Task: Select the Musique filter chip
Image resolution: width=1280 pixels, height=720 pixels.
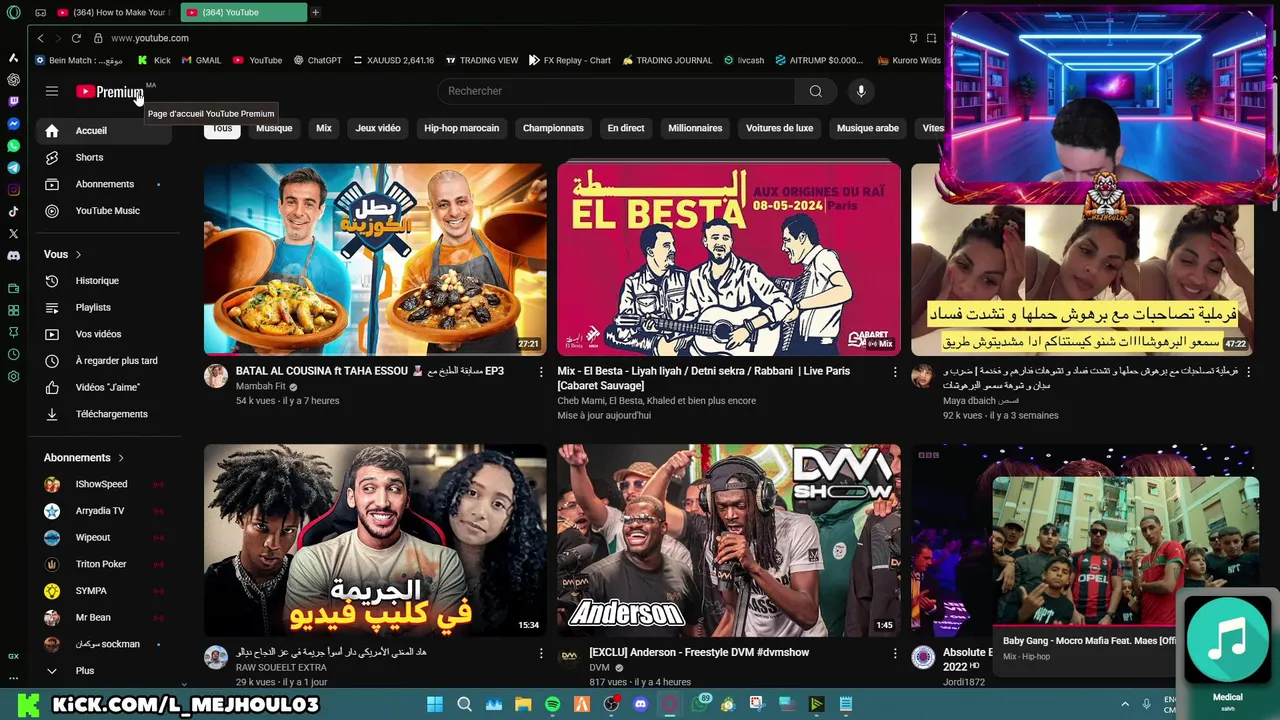Action: point(274,128)
